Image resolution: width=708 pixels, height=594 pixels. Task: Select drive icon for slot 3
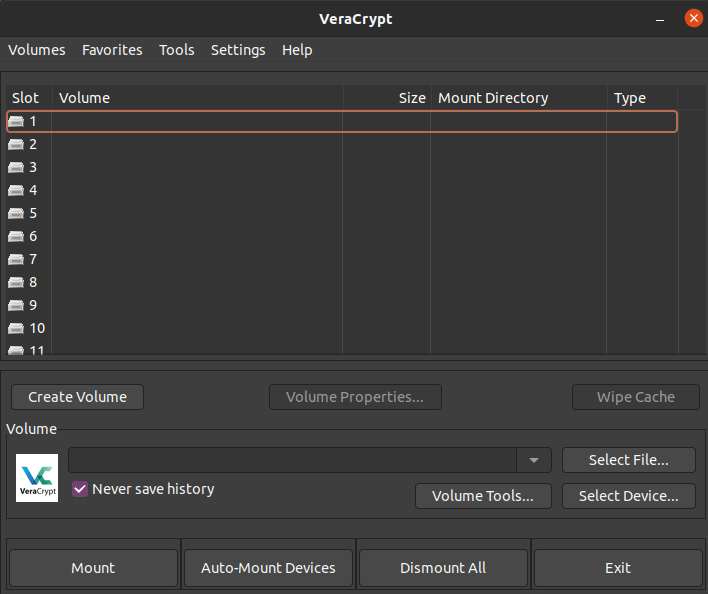[16, 167]
